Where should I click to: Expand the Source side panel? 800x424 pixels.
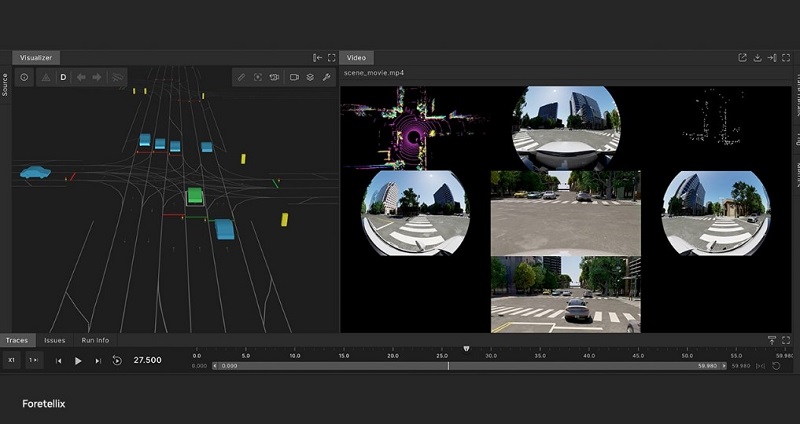pos(5,84)
